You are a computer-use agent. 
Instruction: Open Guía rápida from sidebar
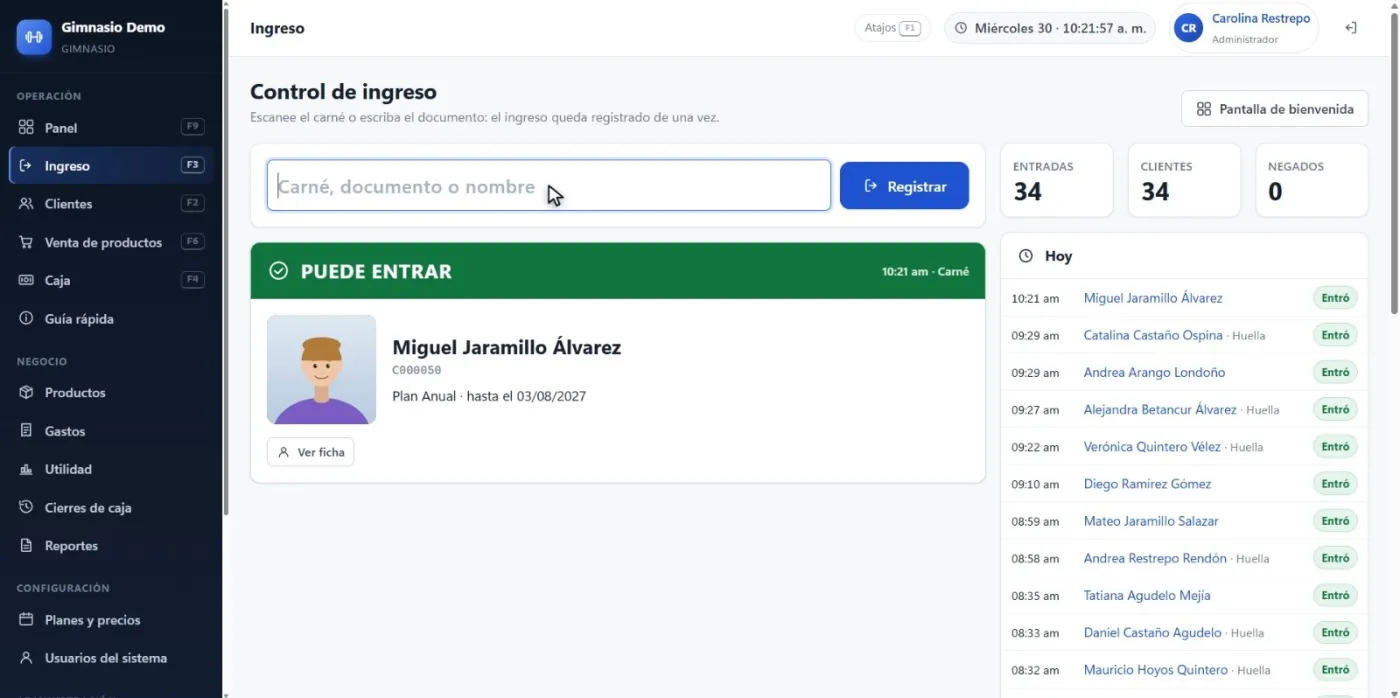point(111,319)
